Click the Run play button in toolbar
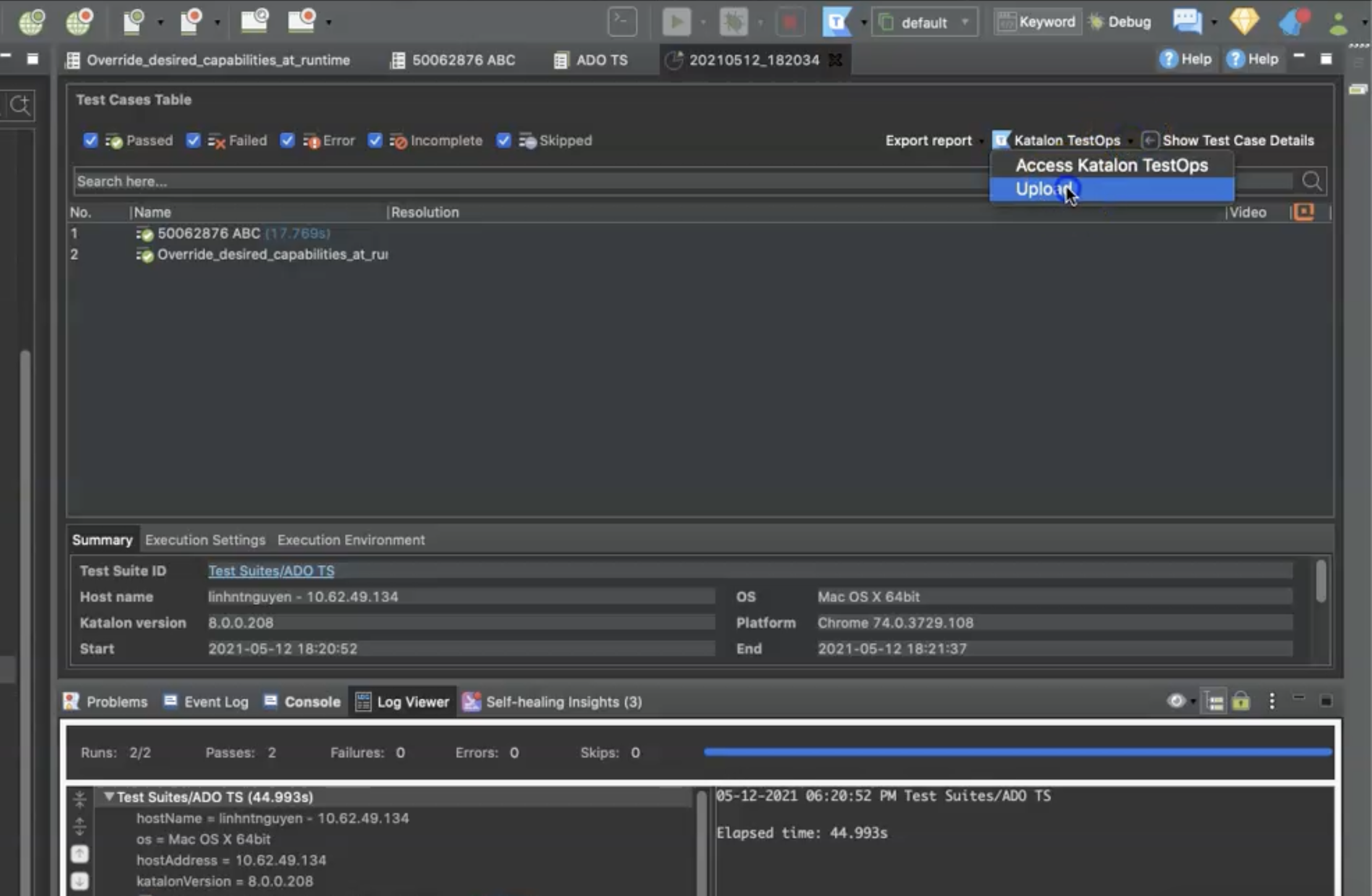Viewport: 1372px width, 896px height. pos(676,22)
